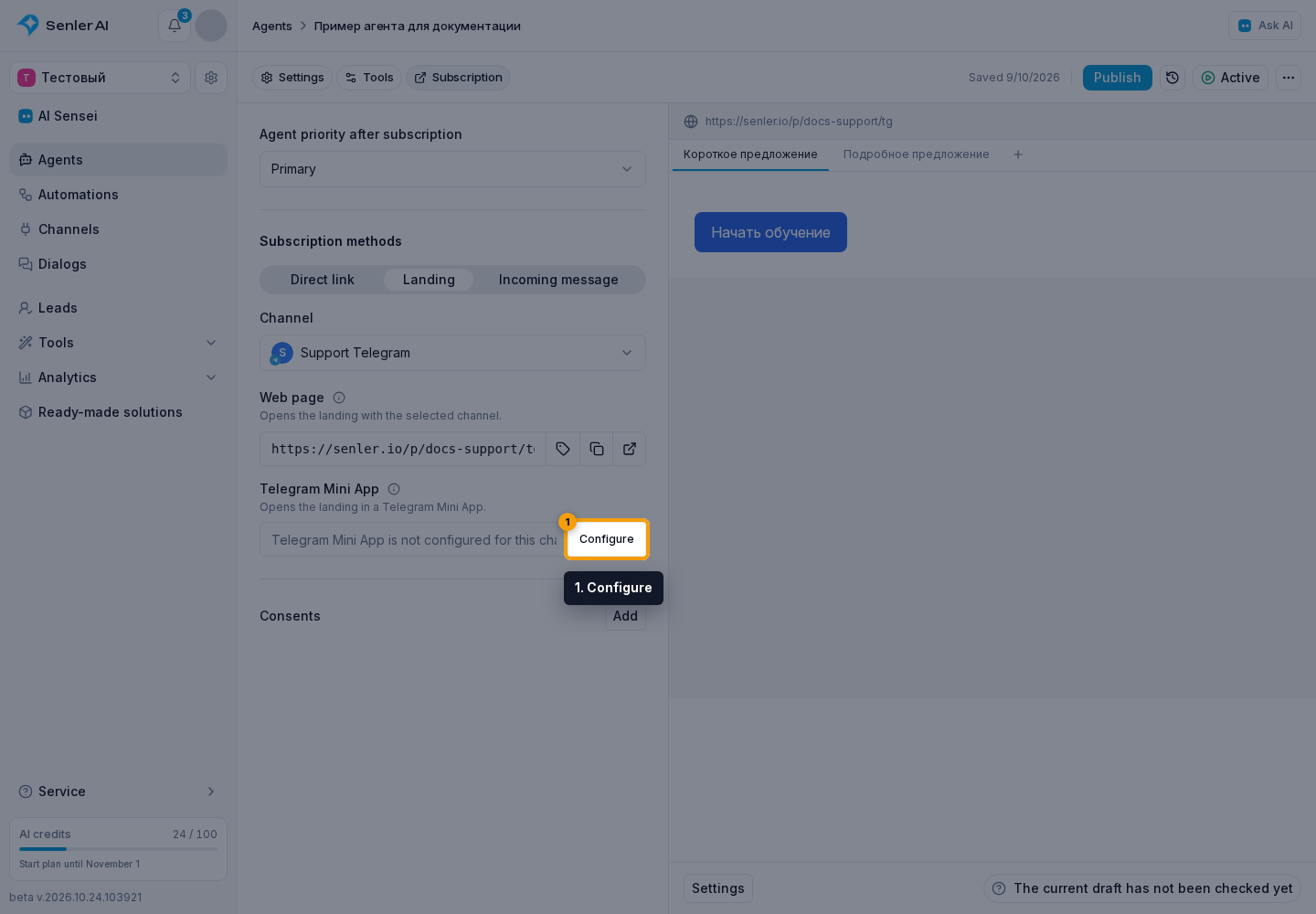Show Telegram Mini App info icon
1316x914 pixels.
click(x=394, y=489)
